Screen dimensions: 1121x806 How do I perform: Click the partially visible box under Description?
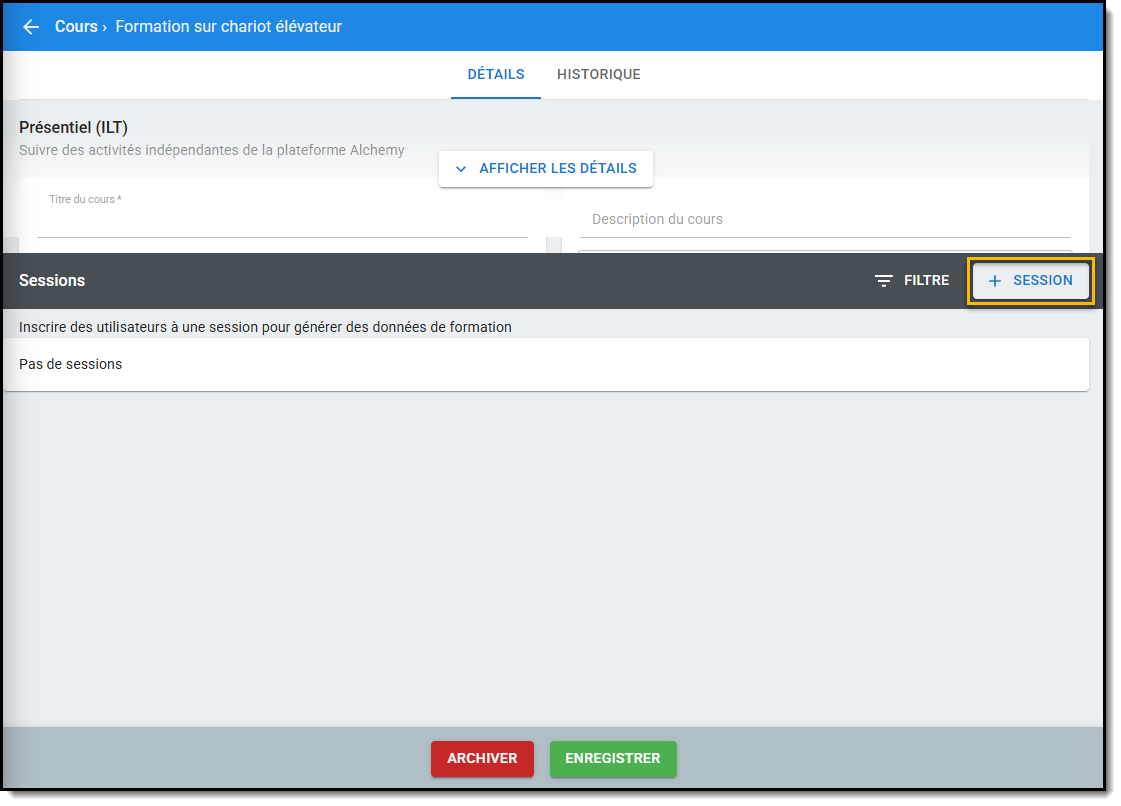click(x=824, y=250)
